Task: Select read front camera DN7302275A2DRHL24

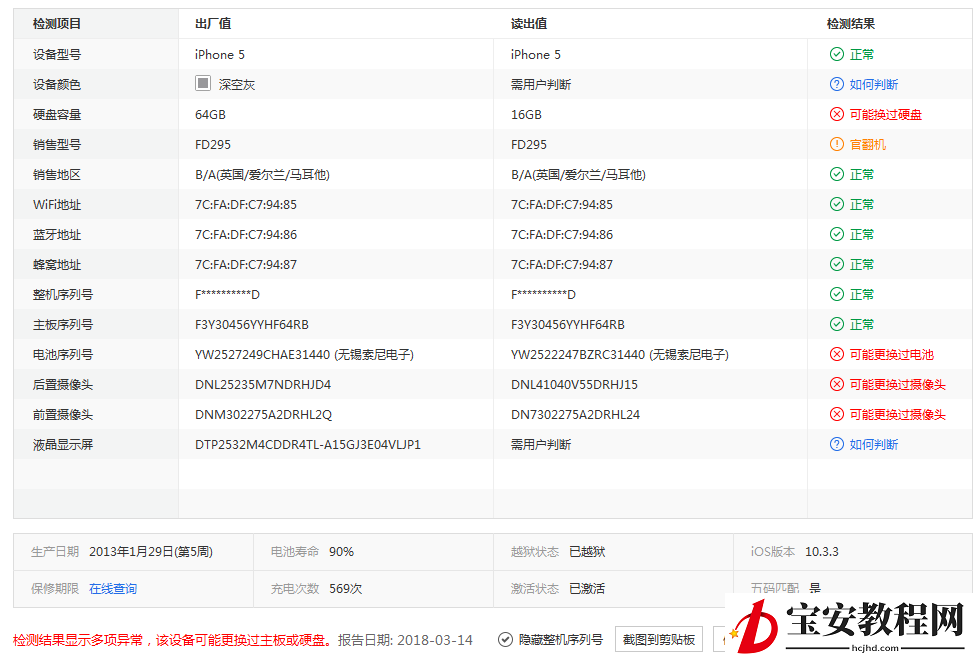Action: tap(575, 414)
